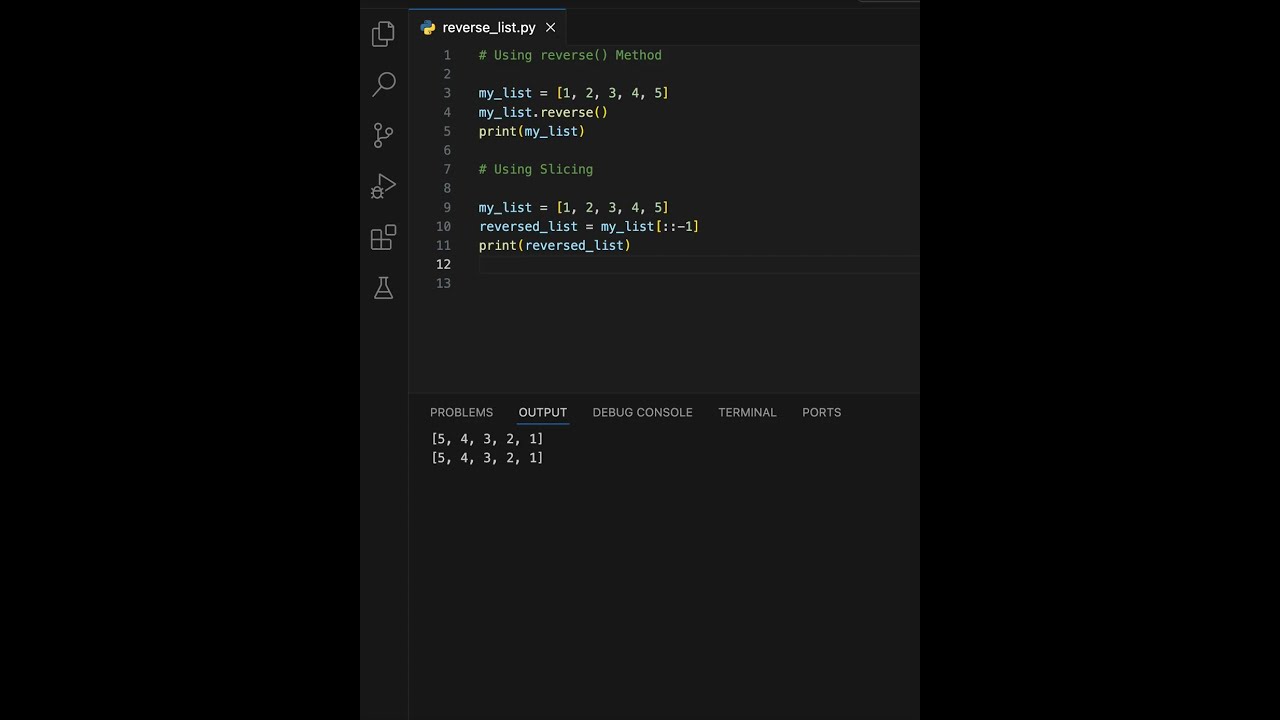Switch to the OUTPUT panel tab
Screen dimensions: 1280x720
coord(542,412)
